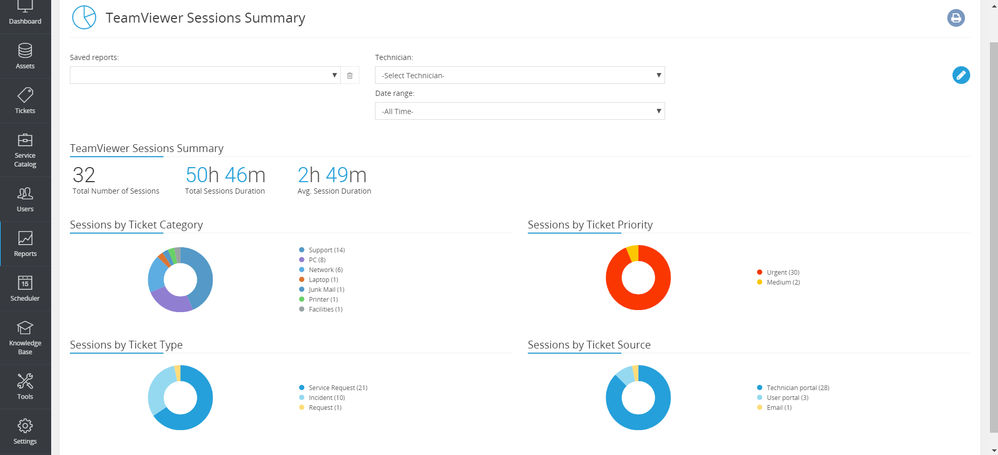The image size is (998, 455).
Task: Click the Sessions by Ticket Type heading
Action: pyautogui.click(x=126, y=345)
